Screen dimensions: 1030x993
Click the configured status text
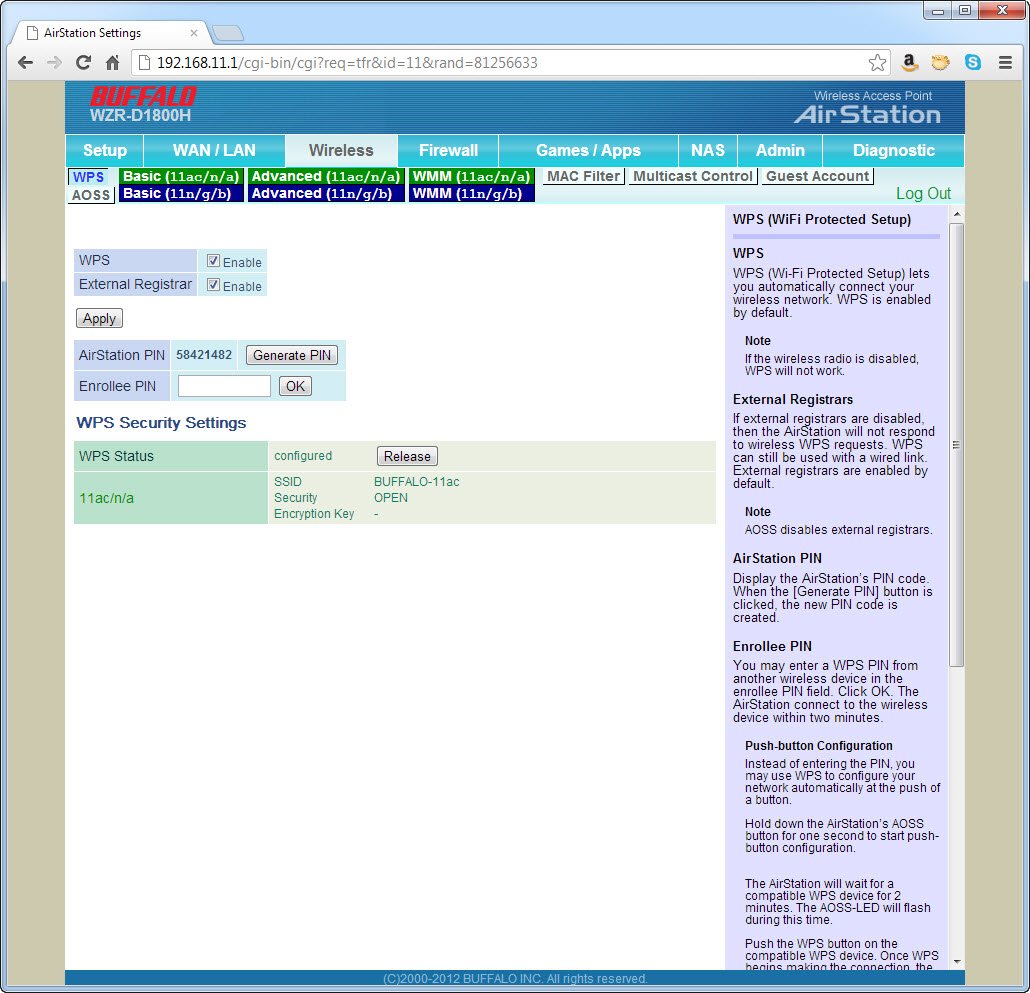point(303,456)
